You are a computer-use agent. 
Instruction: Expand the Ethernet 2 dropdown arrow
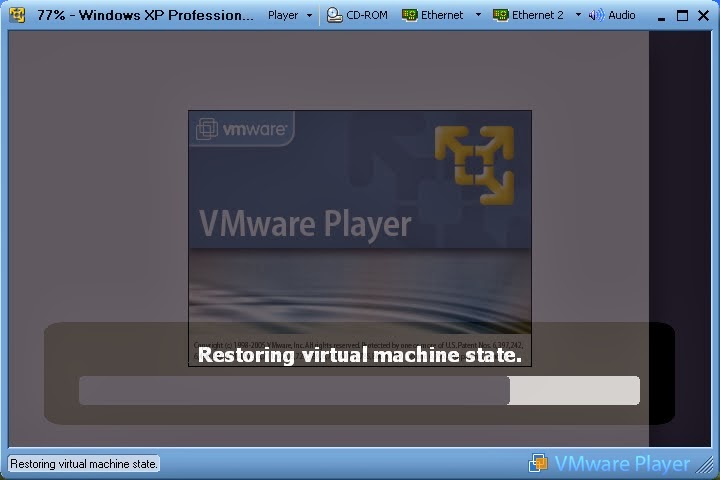pyautogui.click(x=578, y=15)
